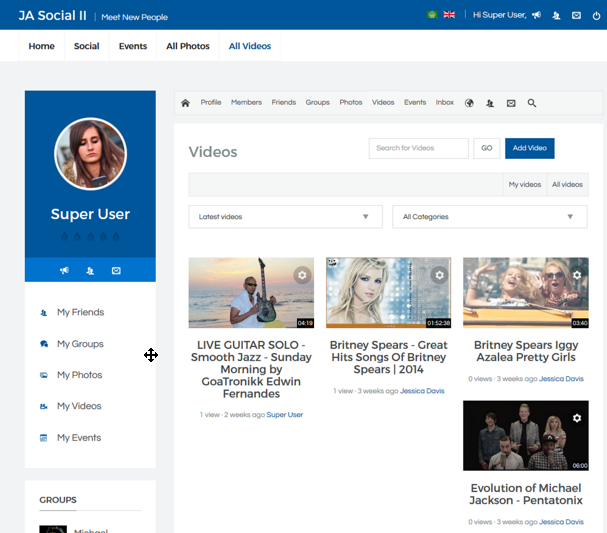The width and height of the screenshot is (607, 533).
Task: Click the My Events sidebar icon
Action: pyautogui.click(x=43, y=438)
